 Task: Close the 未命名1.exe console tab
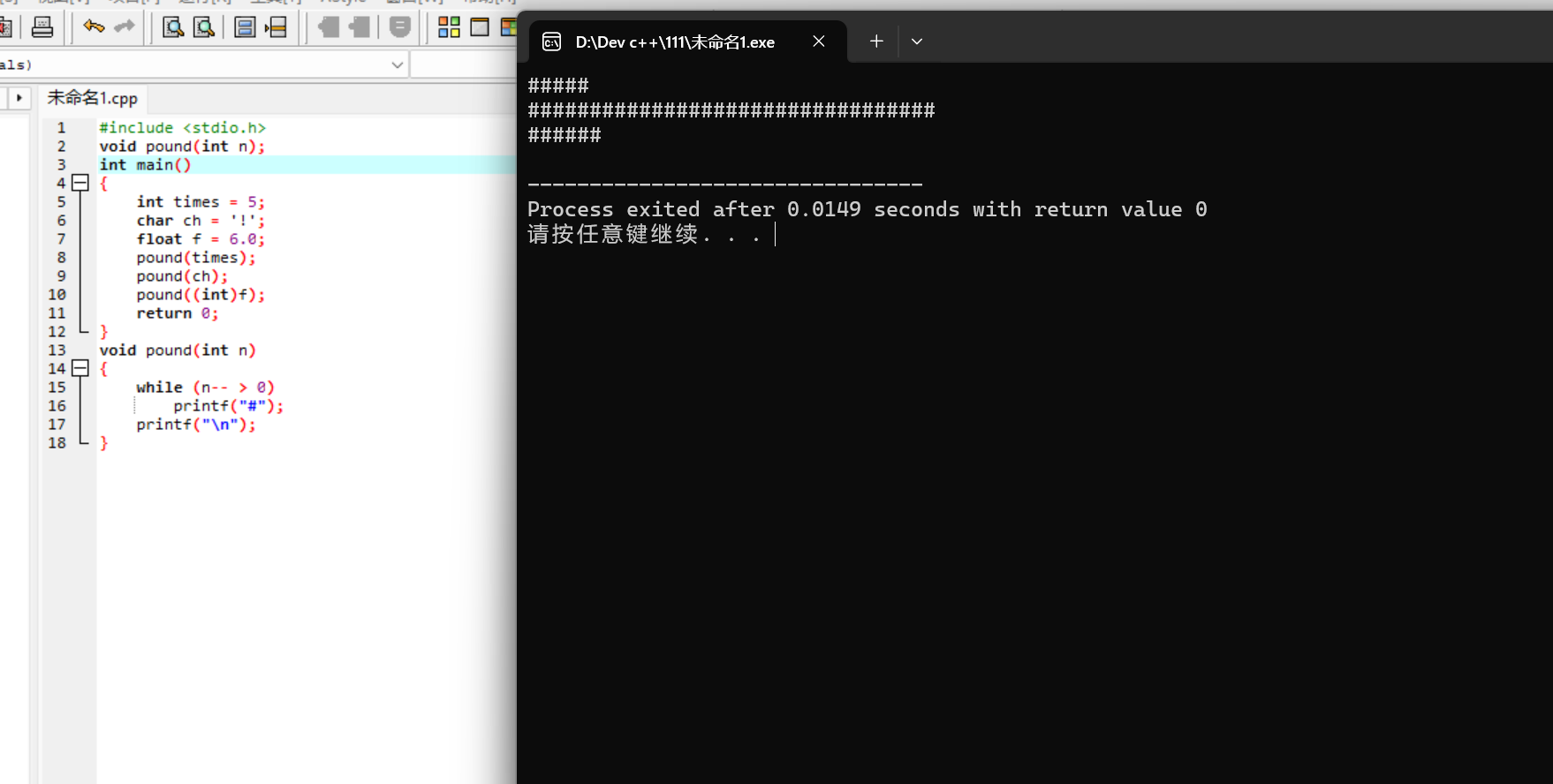pos(819,41)
